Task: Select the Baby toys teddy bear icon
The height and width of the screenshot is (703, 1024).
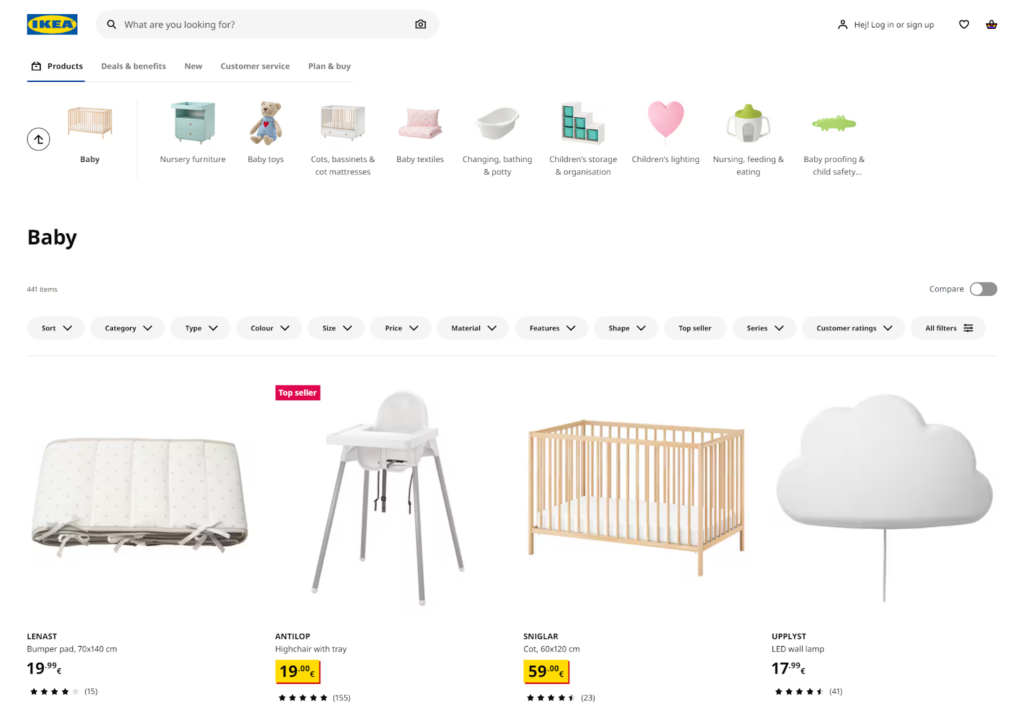Action: pos(266,123)
